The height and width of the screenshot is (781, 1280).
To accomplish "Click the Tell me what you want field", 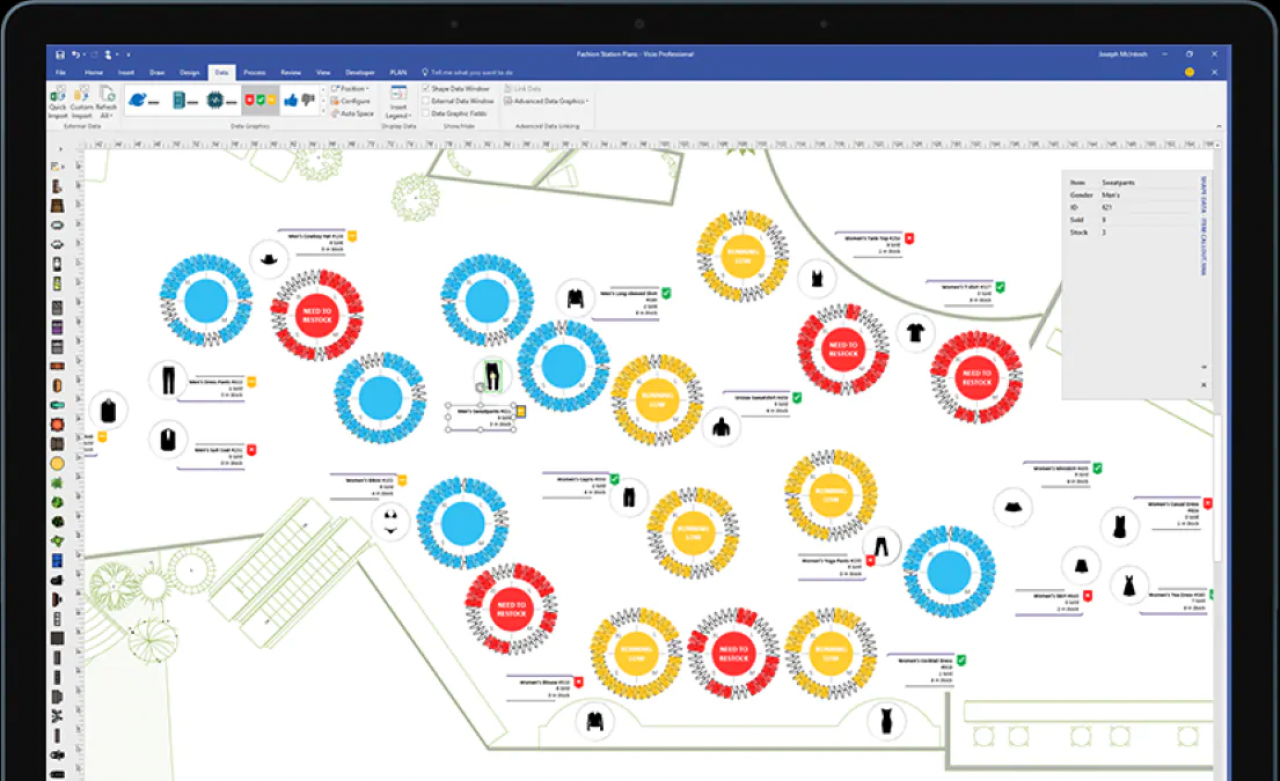I will (468, 72).
